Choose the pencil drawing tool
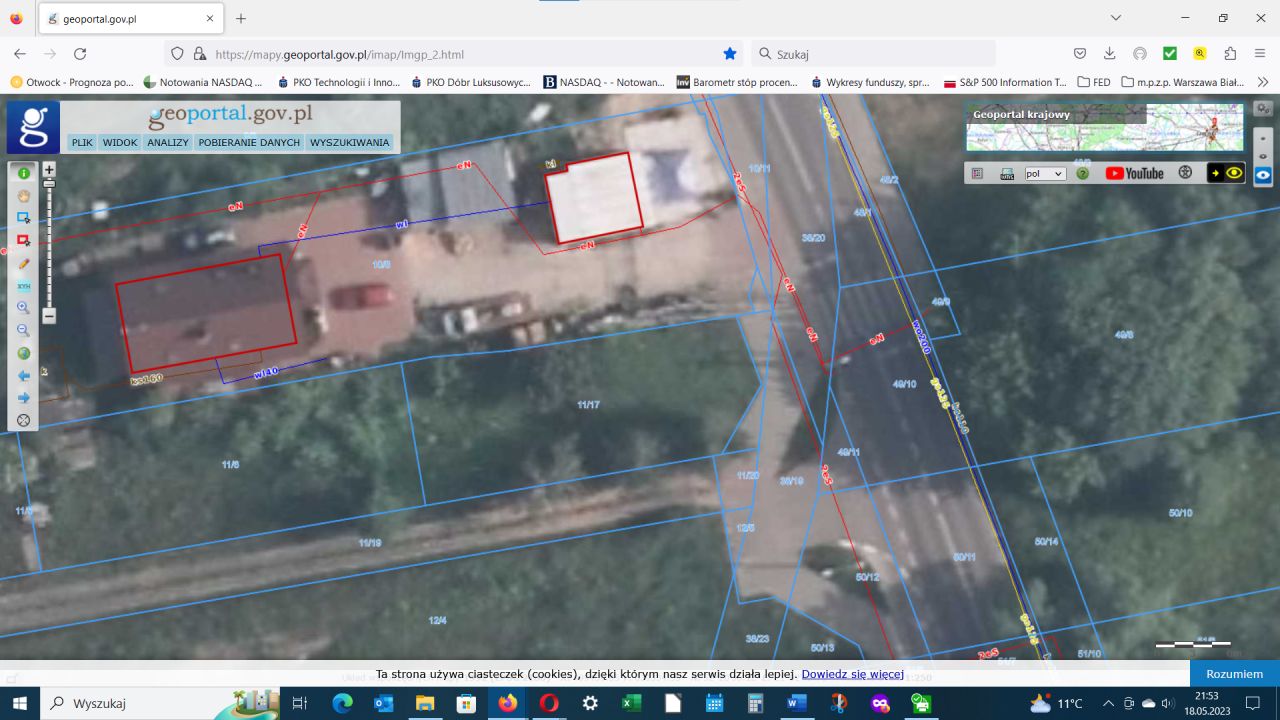The width and height of the screenshot is (1280, 720). (x=23, y=263)
